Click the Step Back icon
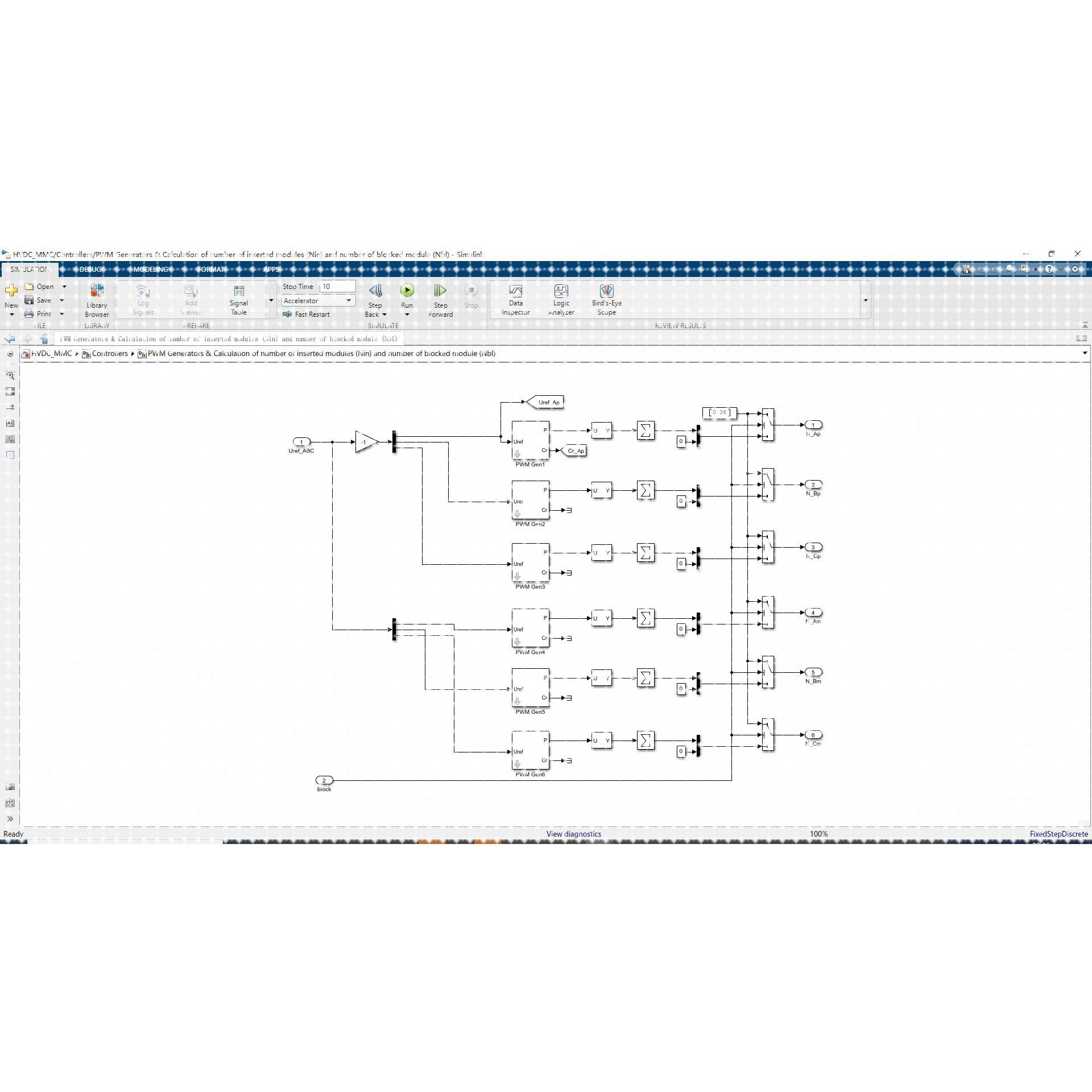This screenshot has width=1092, height=1092. 375,291
